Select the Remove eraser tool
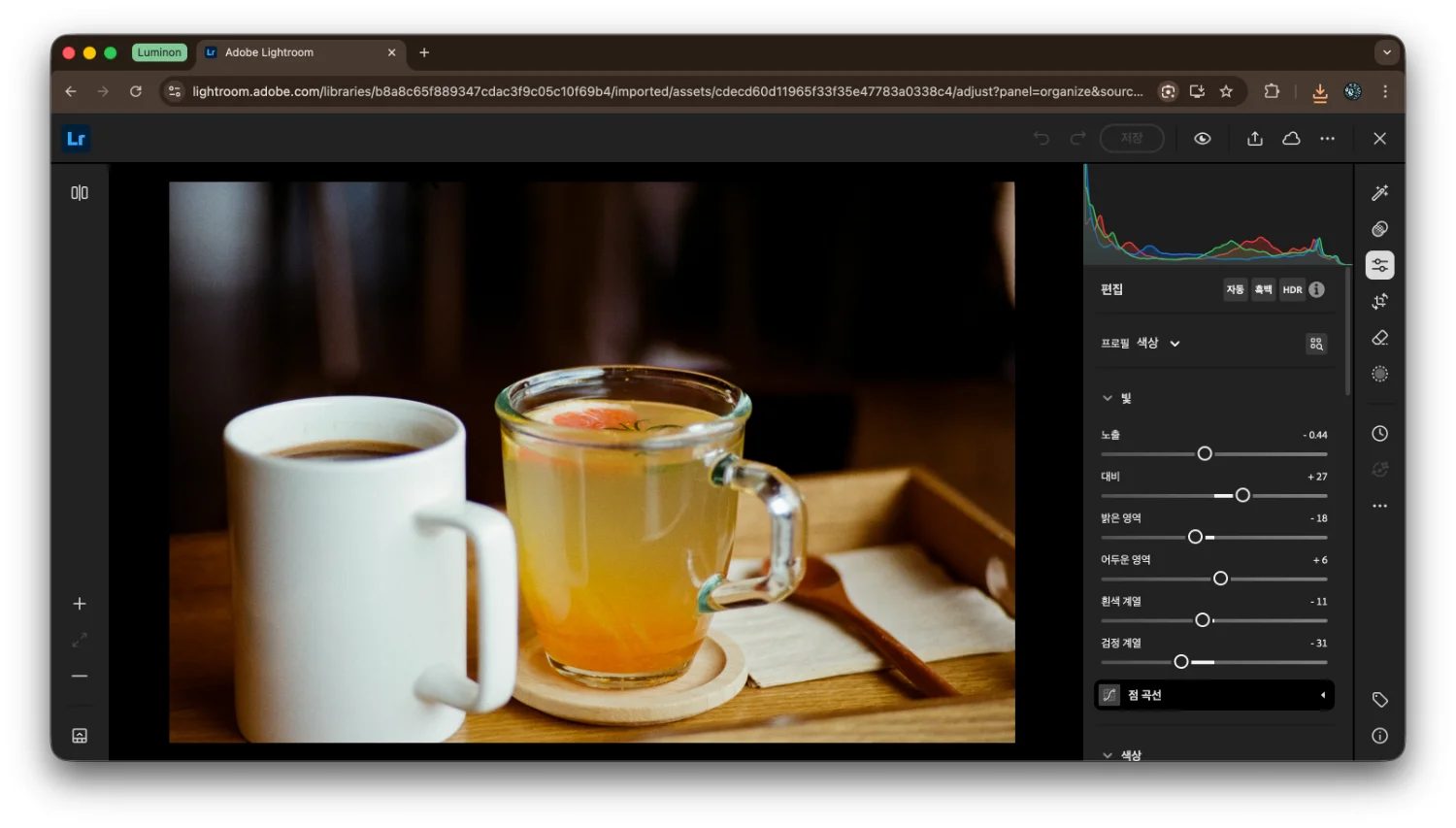The image size is (1456, 828). (x=1379, y=338)
